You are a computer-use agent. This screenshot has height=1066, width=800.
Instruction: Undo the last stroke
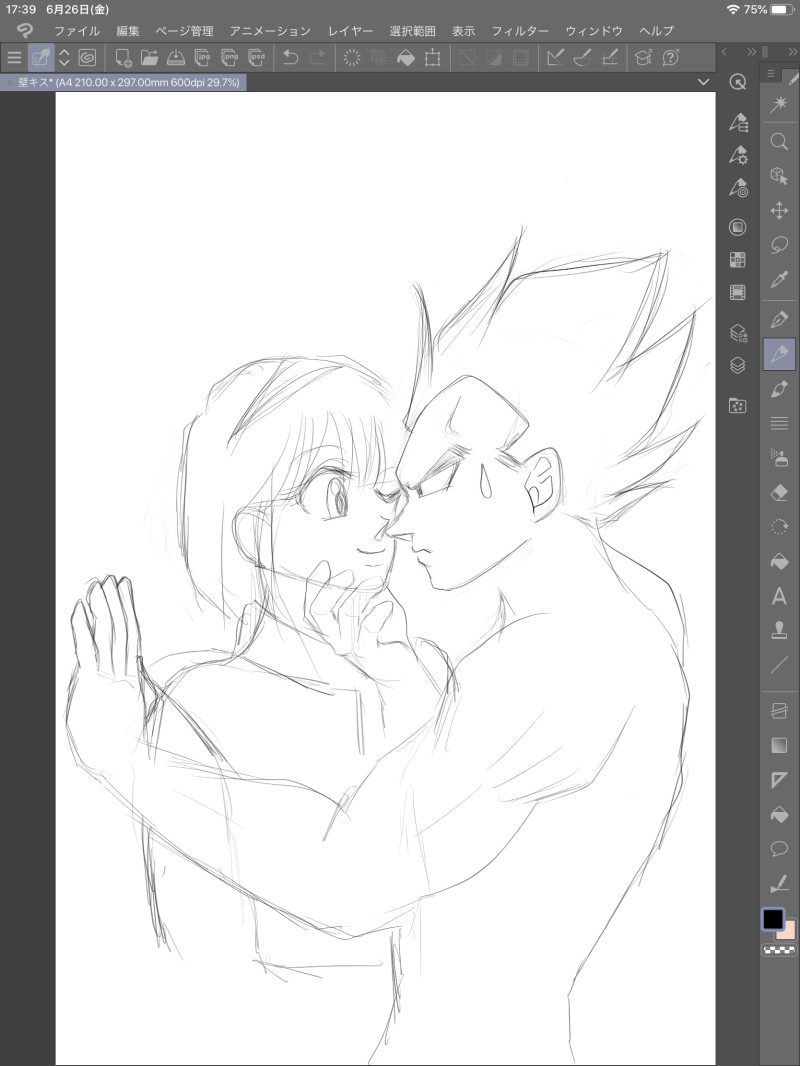click(x=291, y=58)
